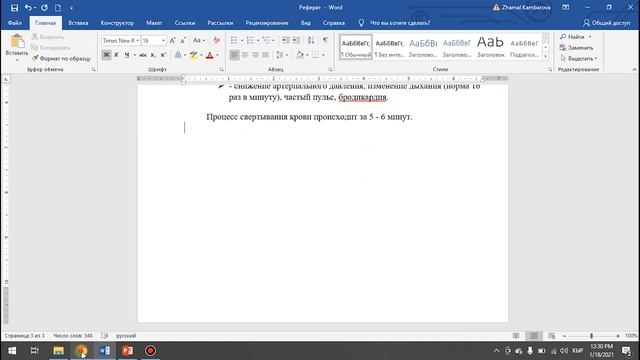
Task: Save the document with the floppy icon
Action: [x=14, y=8]
